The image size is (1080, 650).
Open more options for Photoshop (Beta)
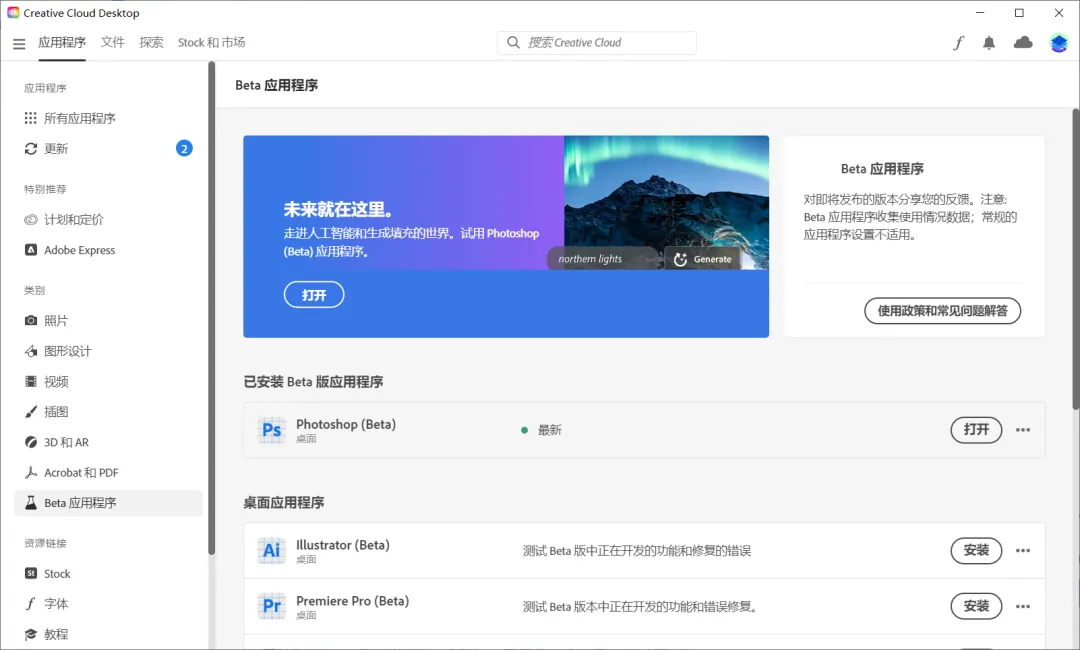[x=1023, y=430]
